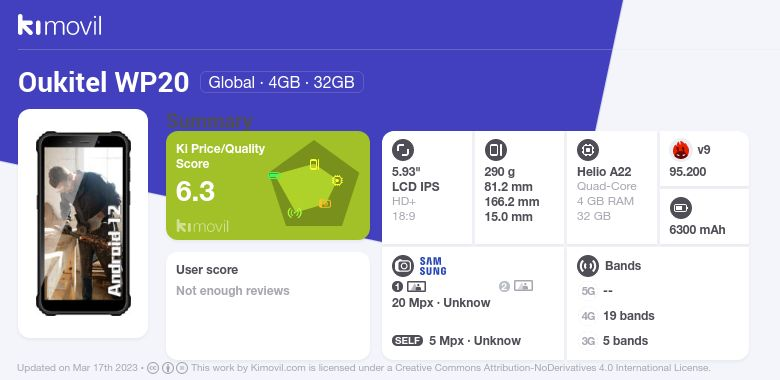The image size is (780, 380).
Task: Click the screen size display icon
Action: pyautogui.click(x=403, y=150)
